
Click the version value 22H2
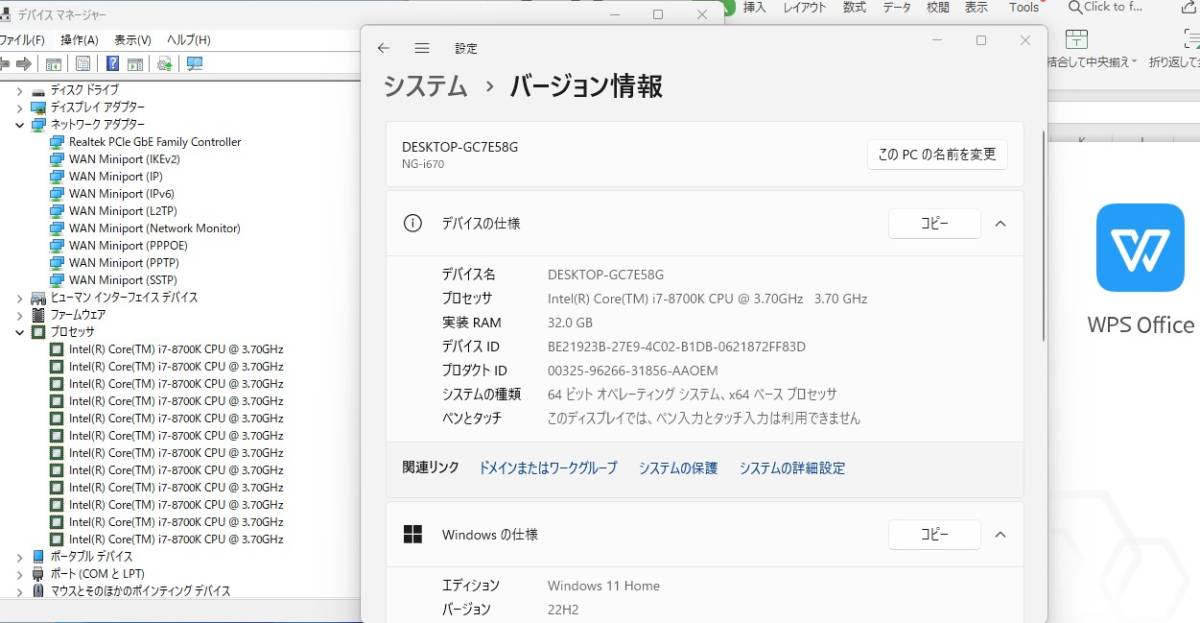click(x=563, y=610)
